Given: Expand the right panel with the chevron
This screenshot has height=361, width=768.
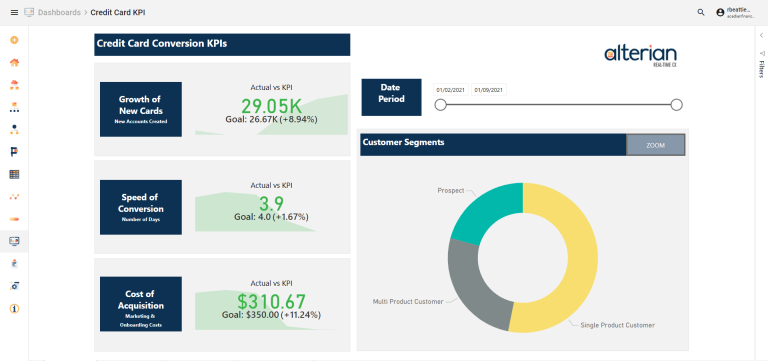Looking at the screenshot, I should coord(762,35).
